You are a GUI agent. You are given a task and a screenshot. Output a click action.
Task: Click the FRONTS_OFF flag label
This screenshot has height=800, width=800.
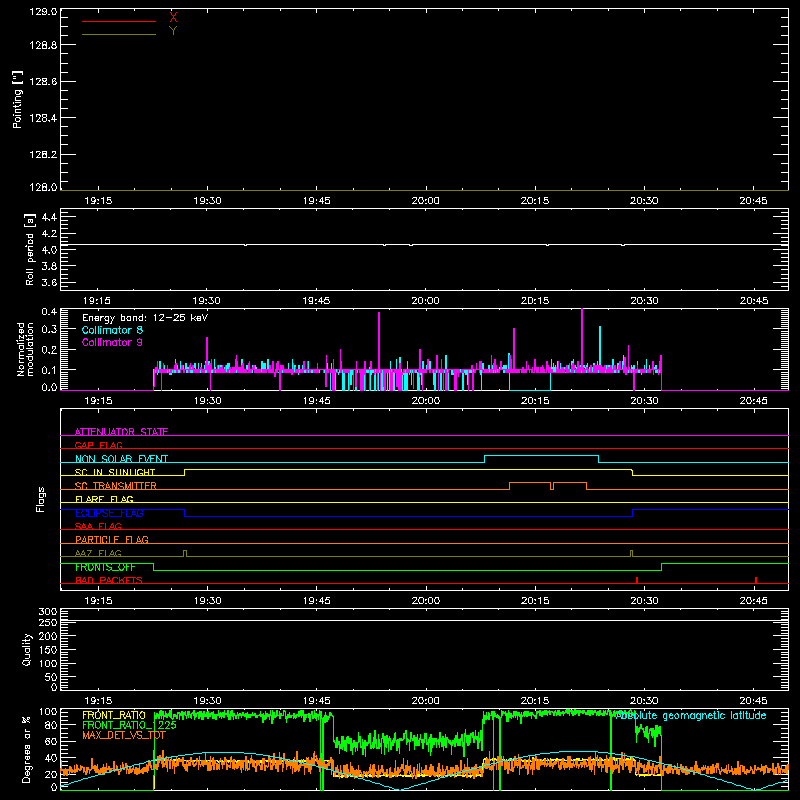click(105, 567)
